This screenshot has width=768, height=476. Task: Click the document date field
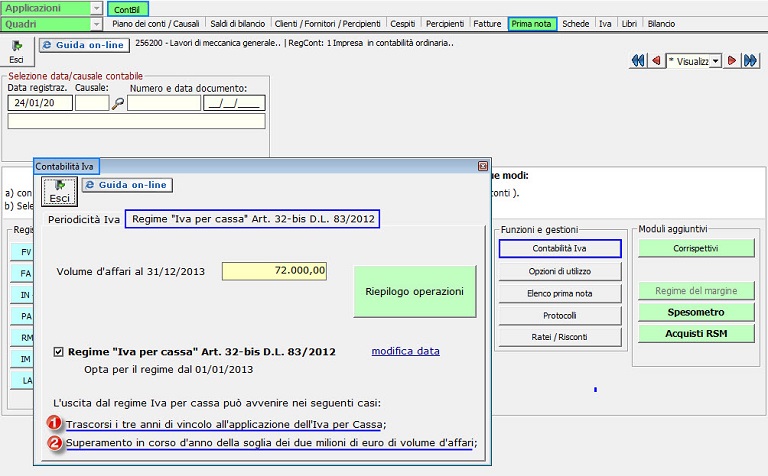tap(235, 103)
